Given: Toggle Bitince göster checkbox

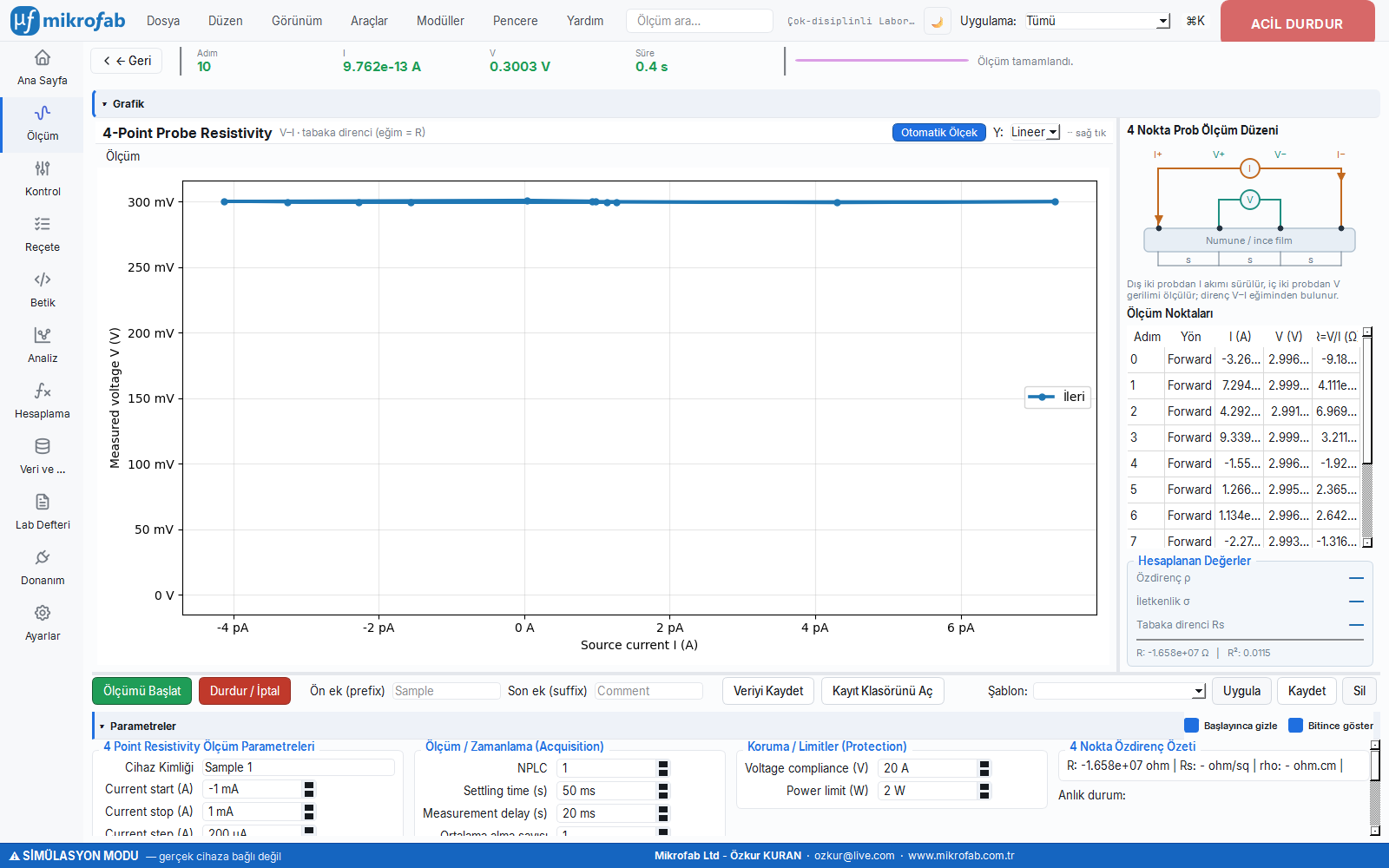Looking at the screenshot, I should click(1295, 726).
